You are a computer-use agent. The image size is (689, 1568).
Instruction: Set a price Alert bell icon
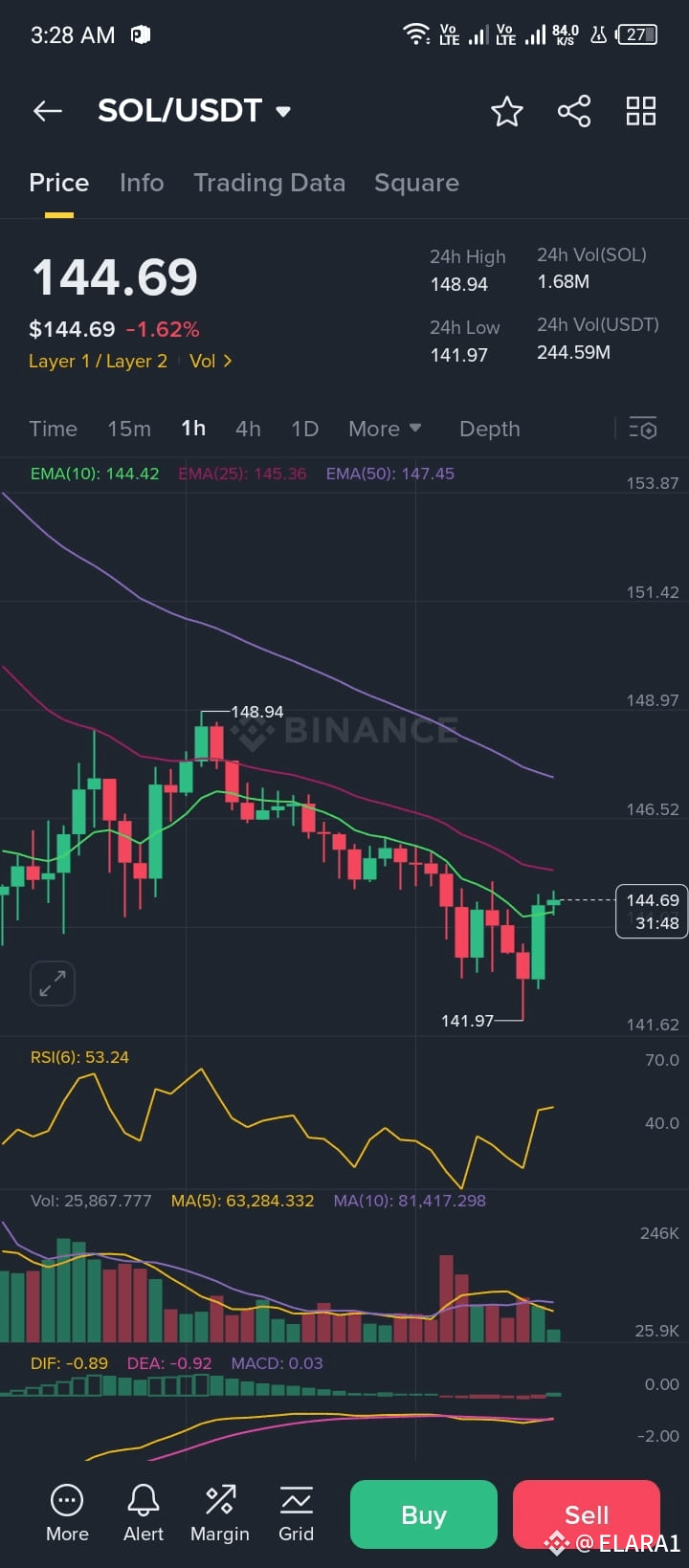tap(144, 1513)
